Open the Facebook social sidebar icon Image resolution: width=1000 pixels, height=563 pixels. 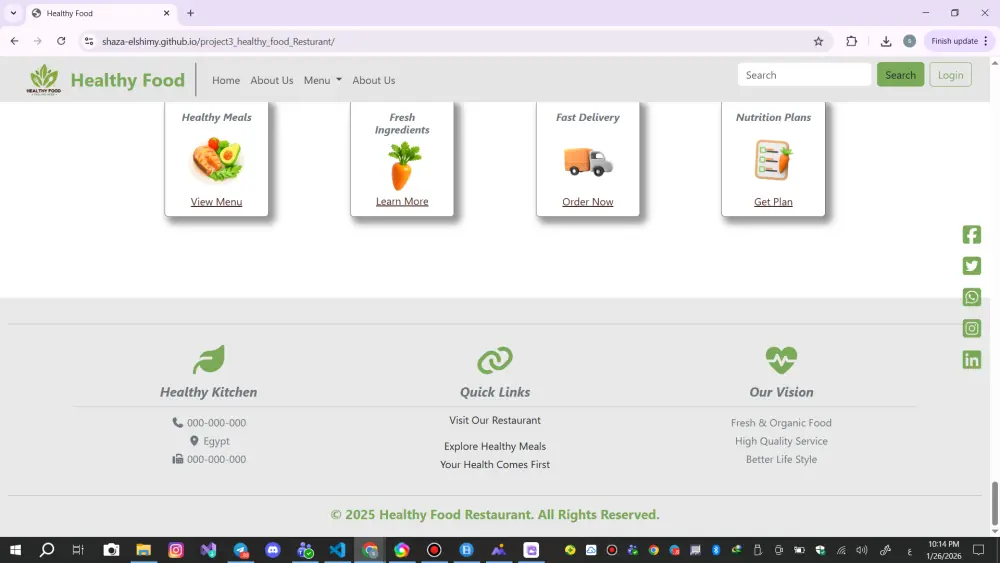tap(971, 235)
